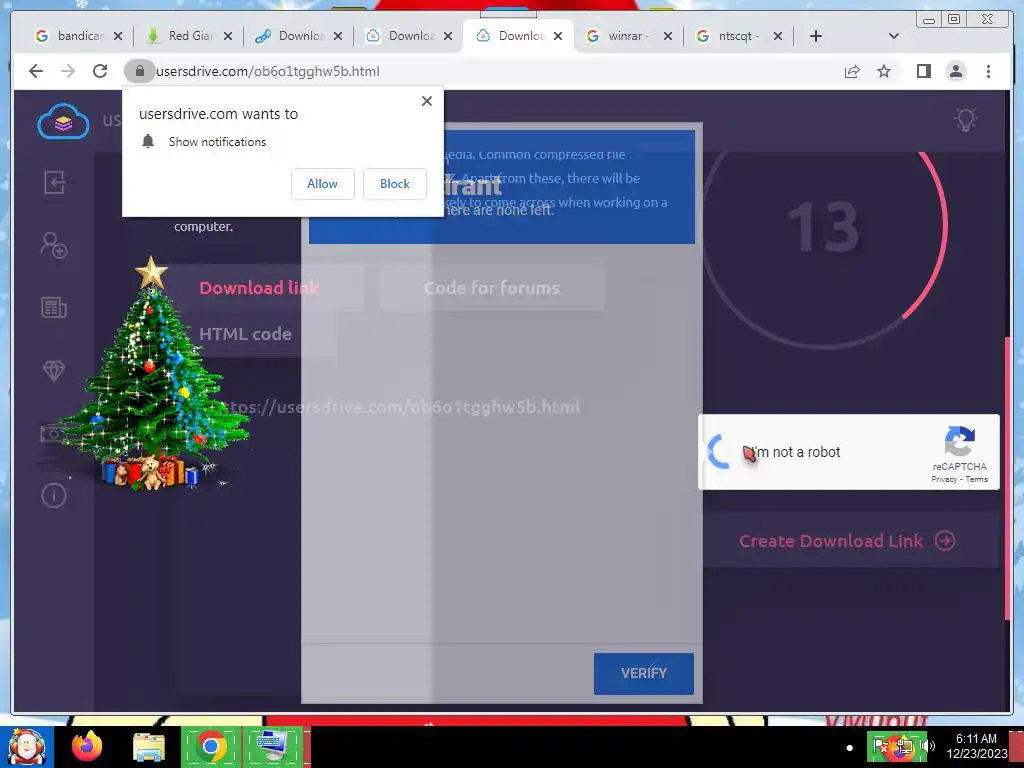
Task: Open the browser side panel
Action: pos(923,71)
